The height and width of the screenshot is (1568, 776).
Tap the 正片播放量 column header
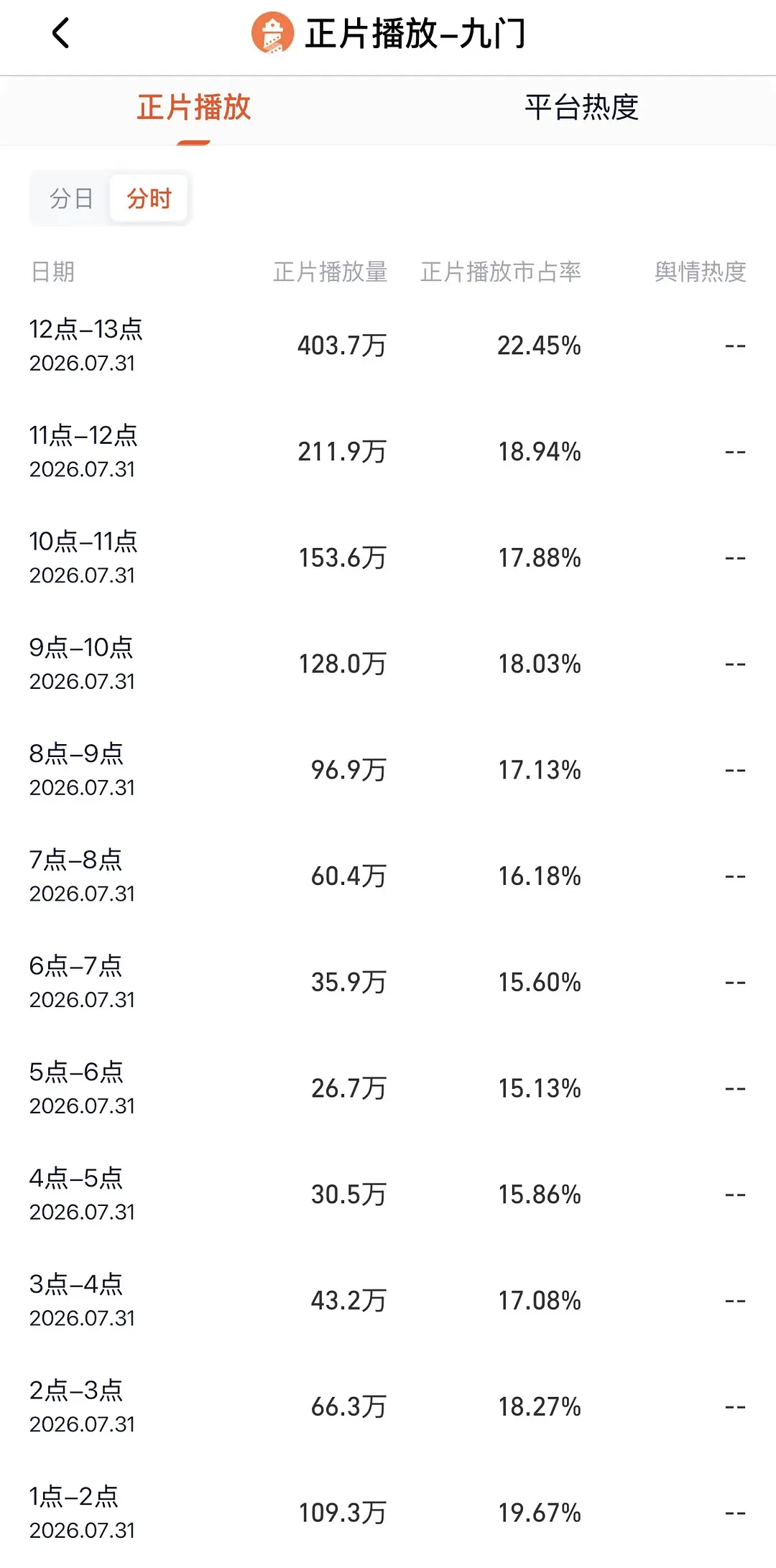click(330, 272)
